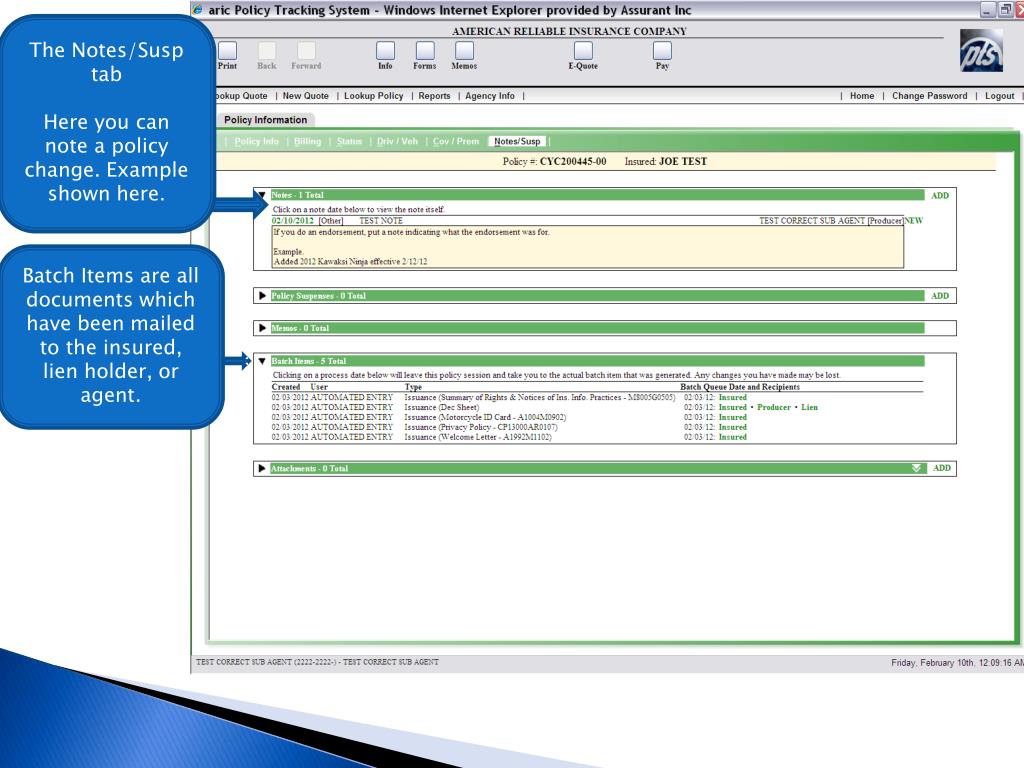The height and width of the screenshot is (768, 1024).
Task: Click the Print toolbar icon
Action: click(x=227, y=51)
